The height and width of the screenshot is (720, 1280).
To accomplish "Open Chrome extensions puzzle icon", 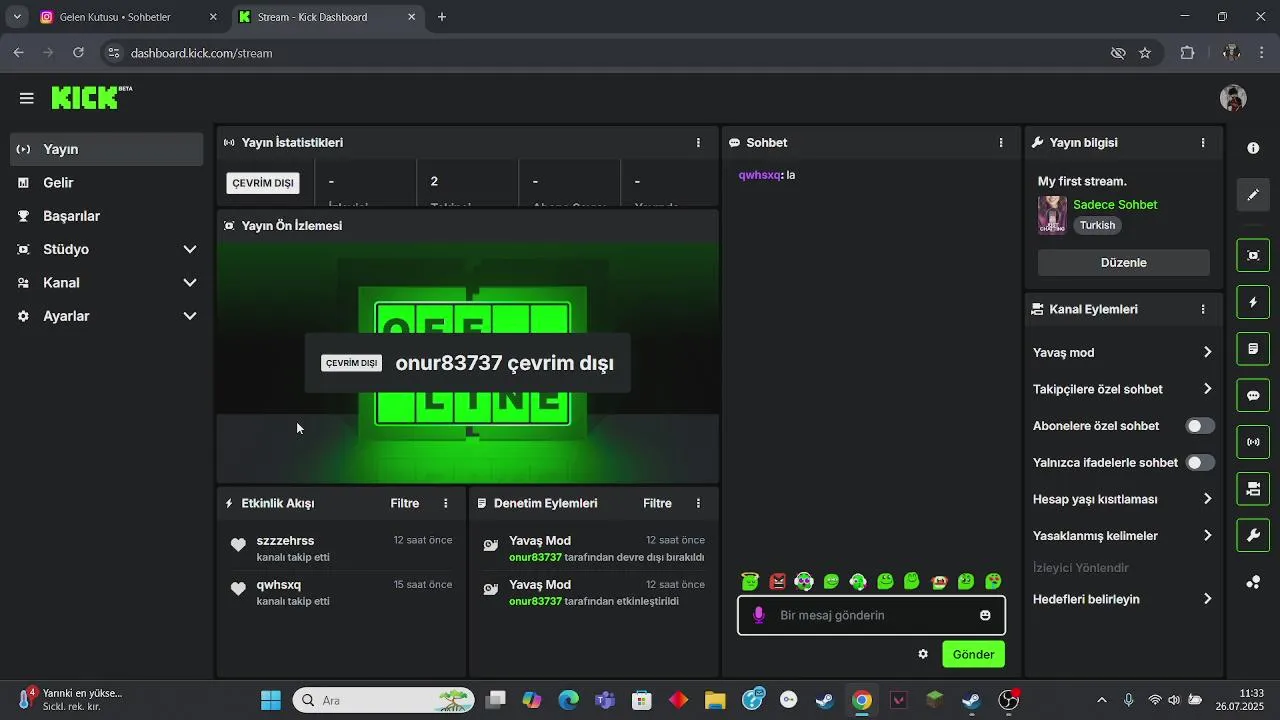I will pos(1188,53).
